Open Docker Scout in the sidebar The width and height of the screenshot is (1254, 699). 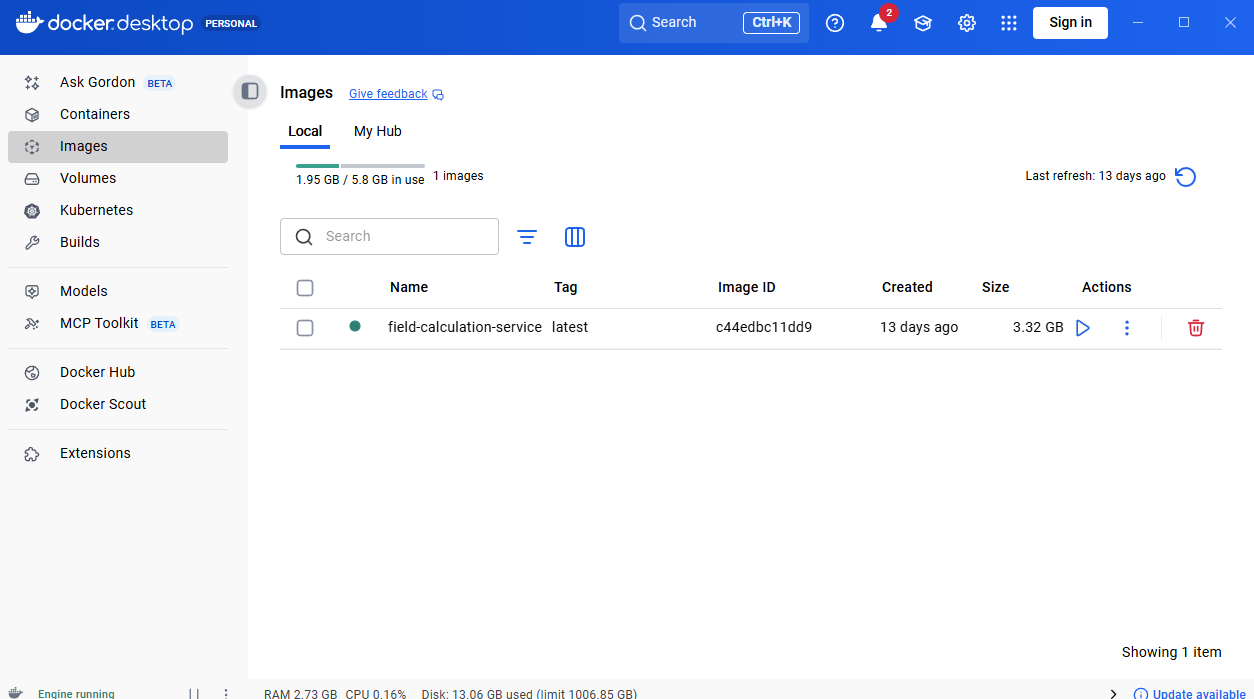(x=118, y=404)
